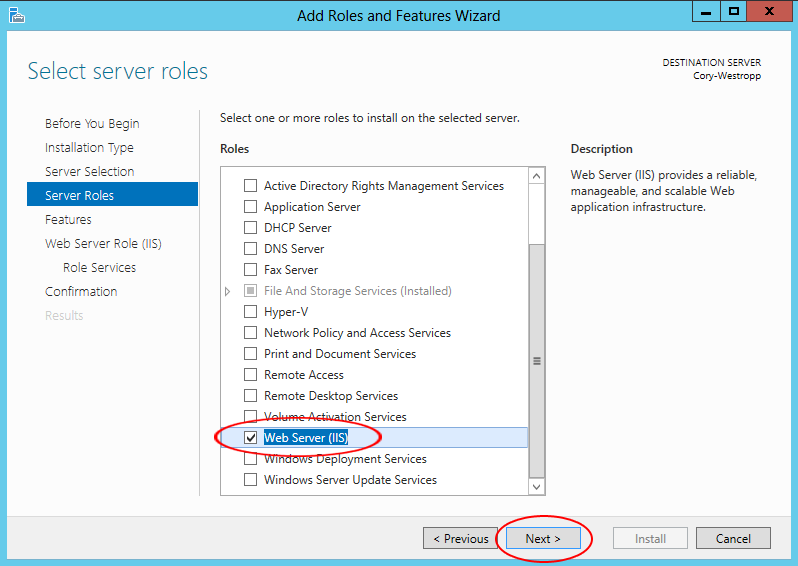798x566 pixels.
Task: Minimize the wizard window
Action: [706, 11]
